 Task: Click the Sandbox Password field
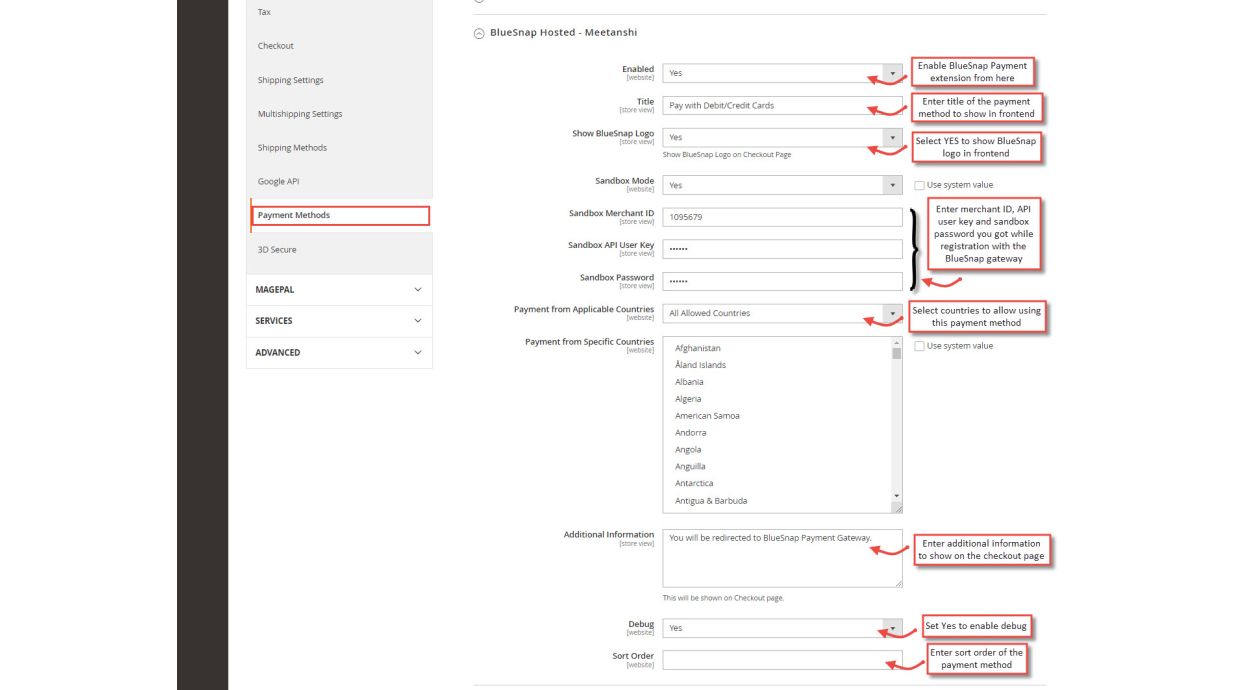pos(782,281)
